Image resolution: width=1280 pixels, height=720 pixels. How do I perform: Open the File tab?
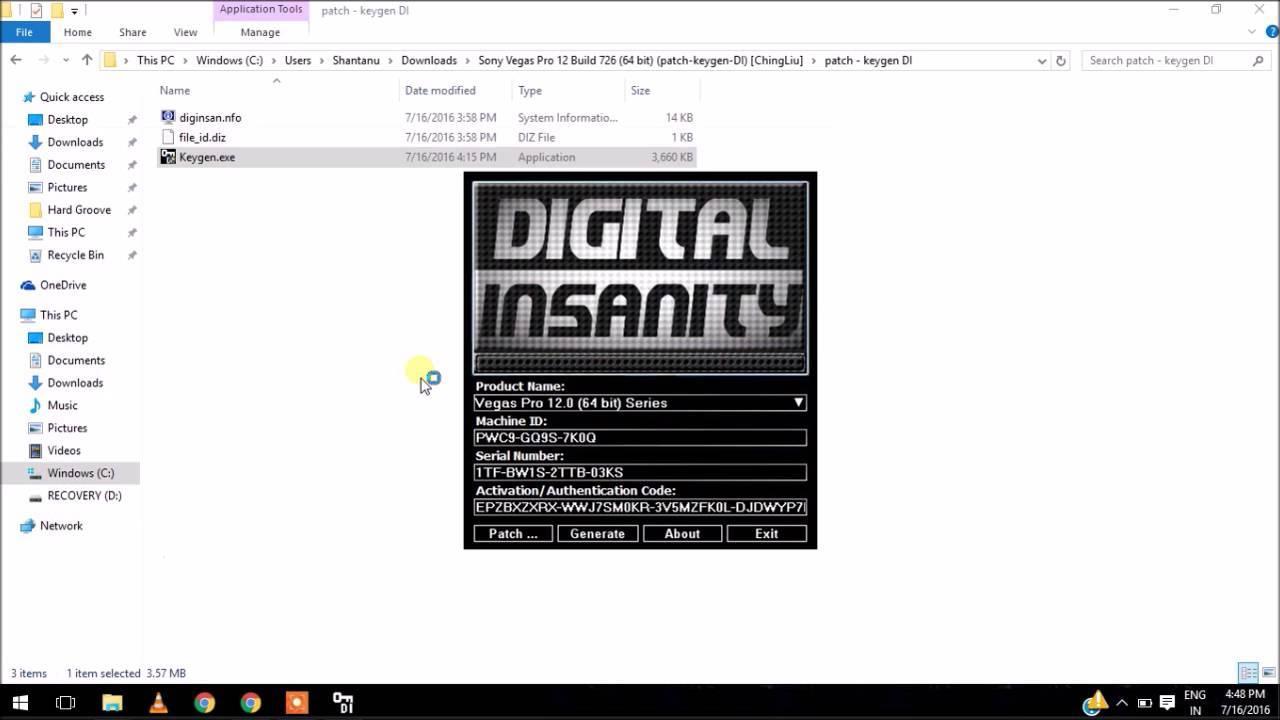pos(24,32)
